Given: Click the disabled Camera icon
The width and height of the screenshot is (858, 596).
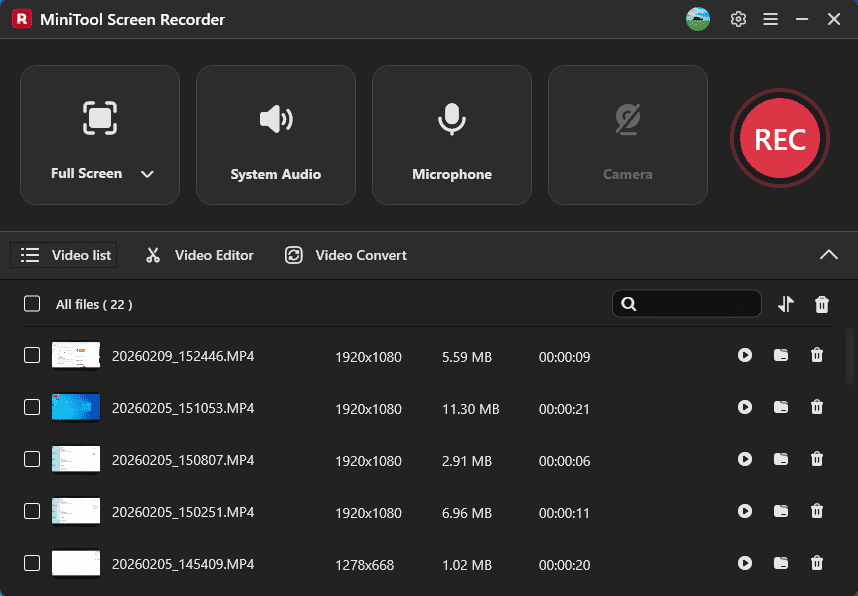Looking at the screenshot, I should tap(627, 117).
